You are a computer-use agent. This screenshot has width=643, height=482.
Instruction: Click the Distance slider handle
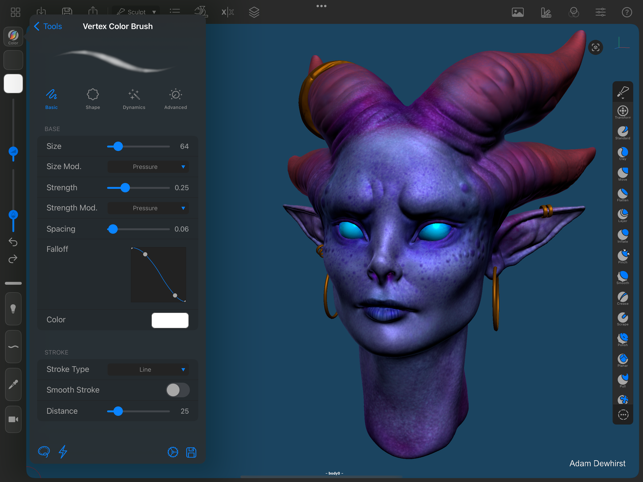[x=118, y=411]
